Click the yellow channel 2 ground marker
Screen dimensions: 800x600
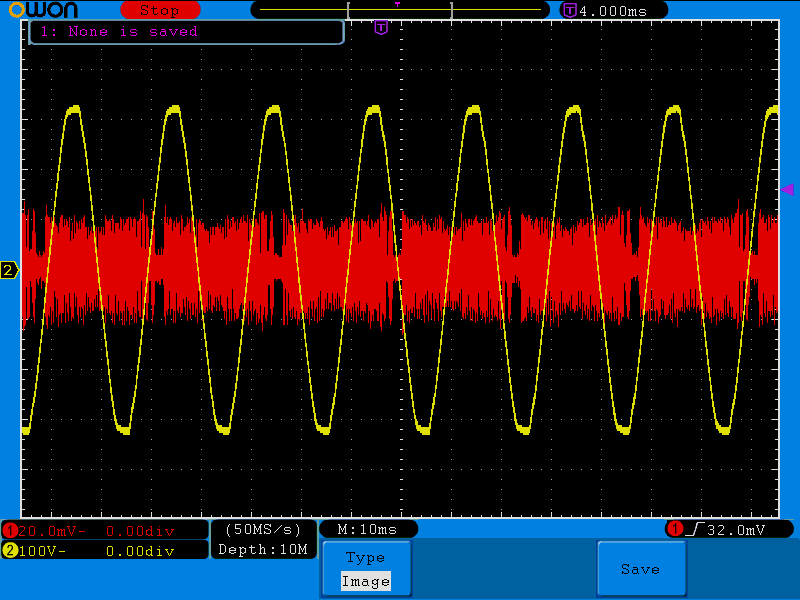click(9, 270)
